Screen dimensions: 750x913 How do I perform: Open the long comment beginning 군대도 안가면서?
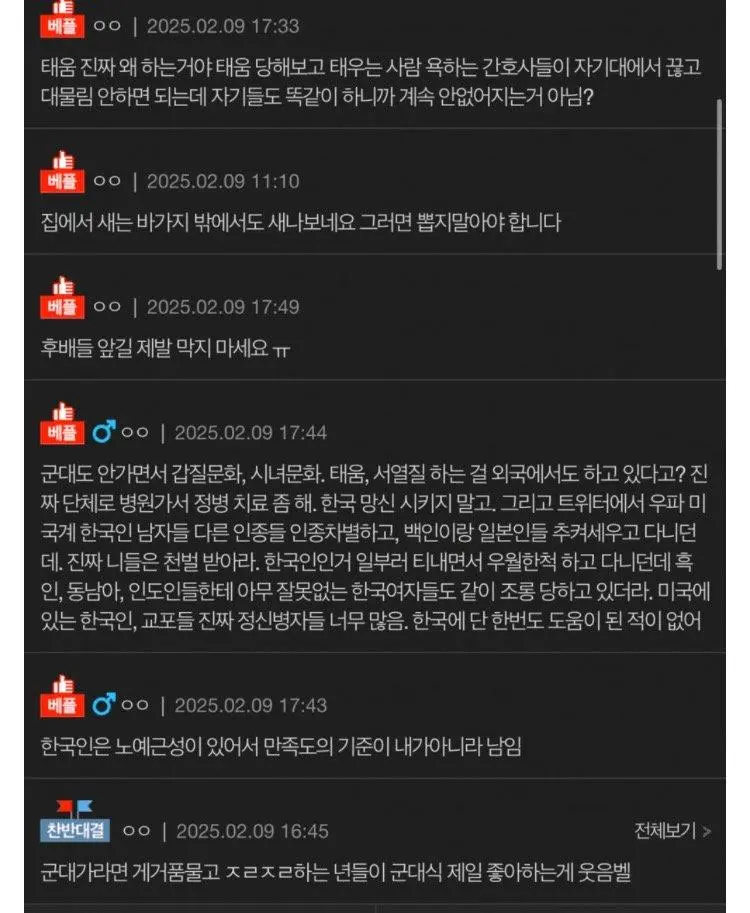(x=375, y=547)
